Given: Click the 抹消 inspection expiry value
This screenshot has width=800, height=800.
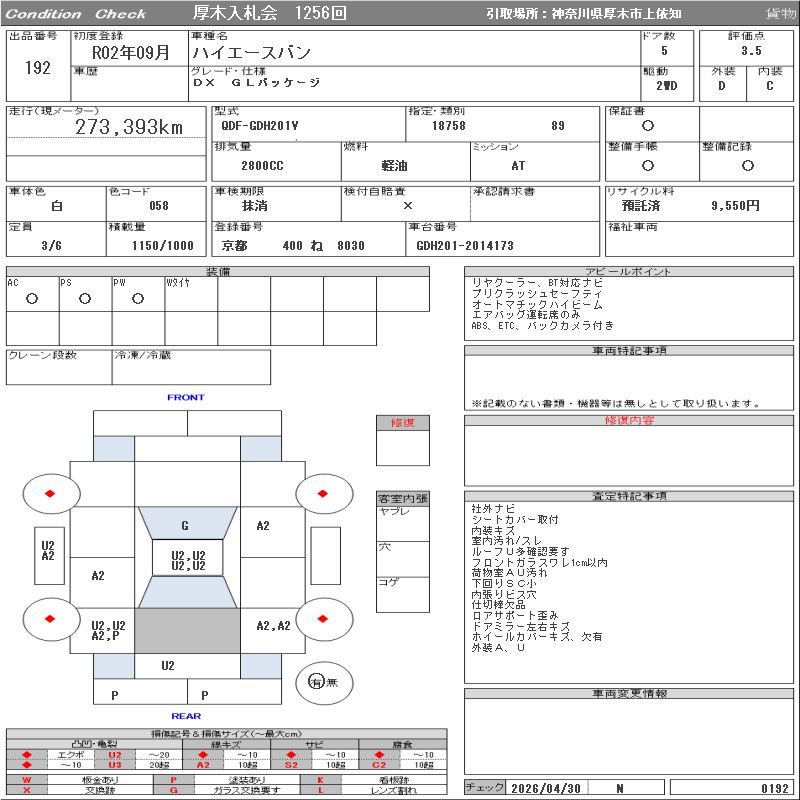Looking at the screenshot, I should point(255,206).
